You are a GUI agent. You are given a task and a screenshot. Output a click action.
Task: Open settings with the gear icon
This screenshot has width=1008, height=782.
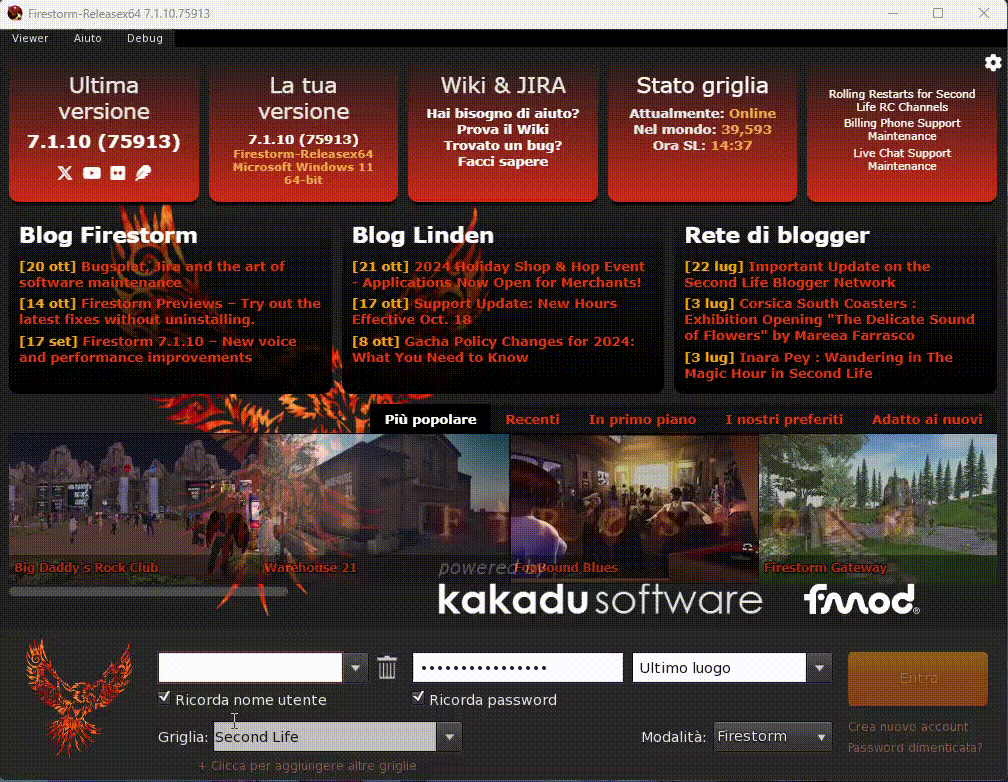(x=992, y=63)
